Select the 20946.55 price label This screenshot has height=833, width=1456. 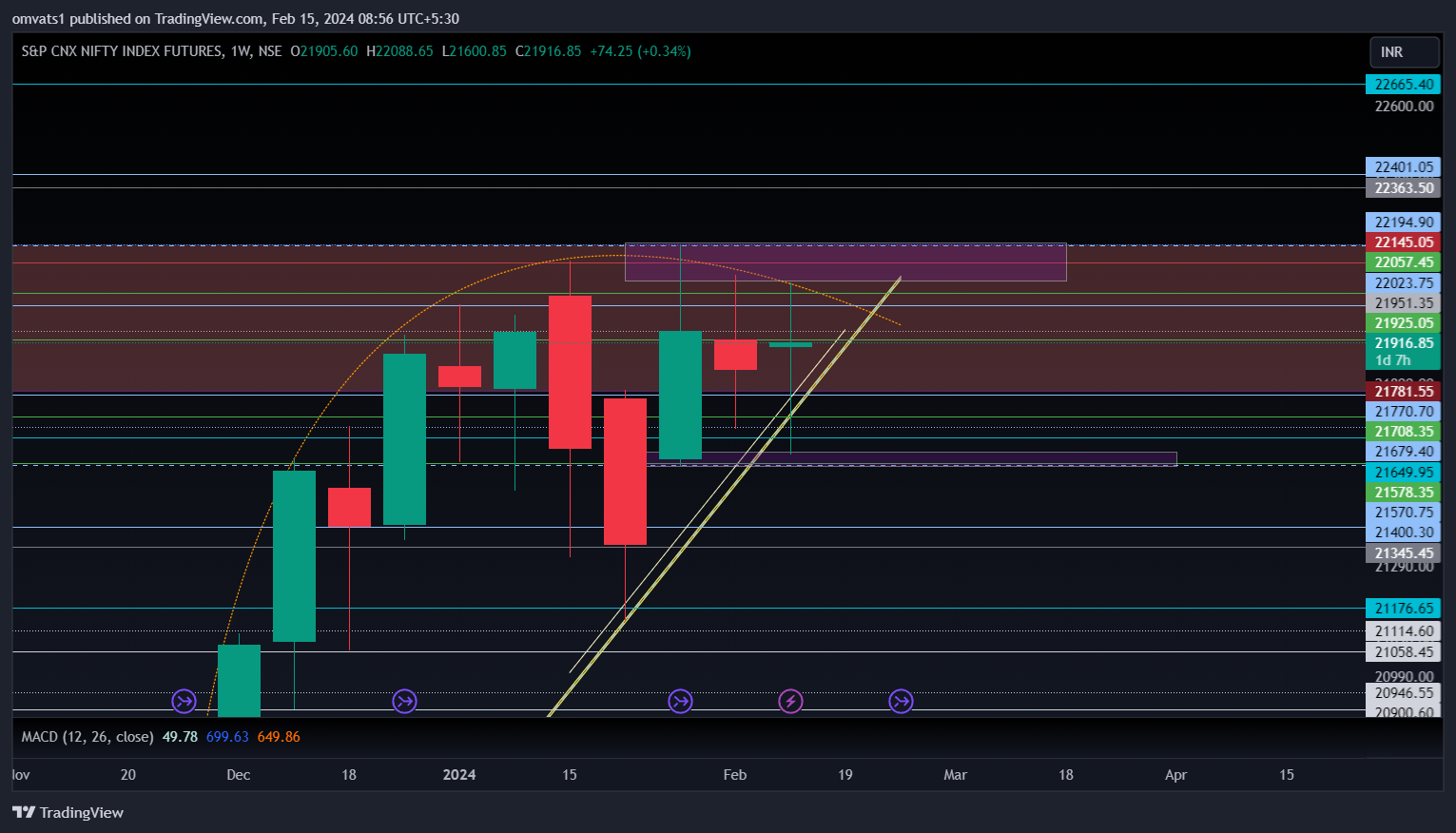tap(1404, 693)
